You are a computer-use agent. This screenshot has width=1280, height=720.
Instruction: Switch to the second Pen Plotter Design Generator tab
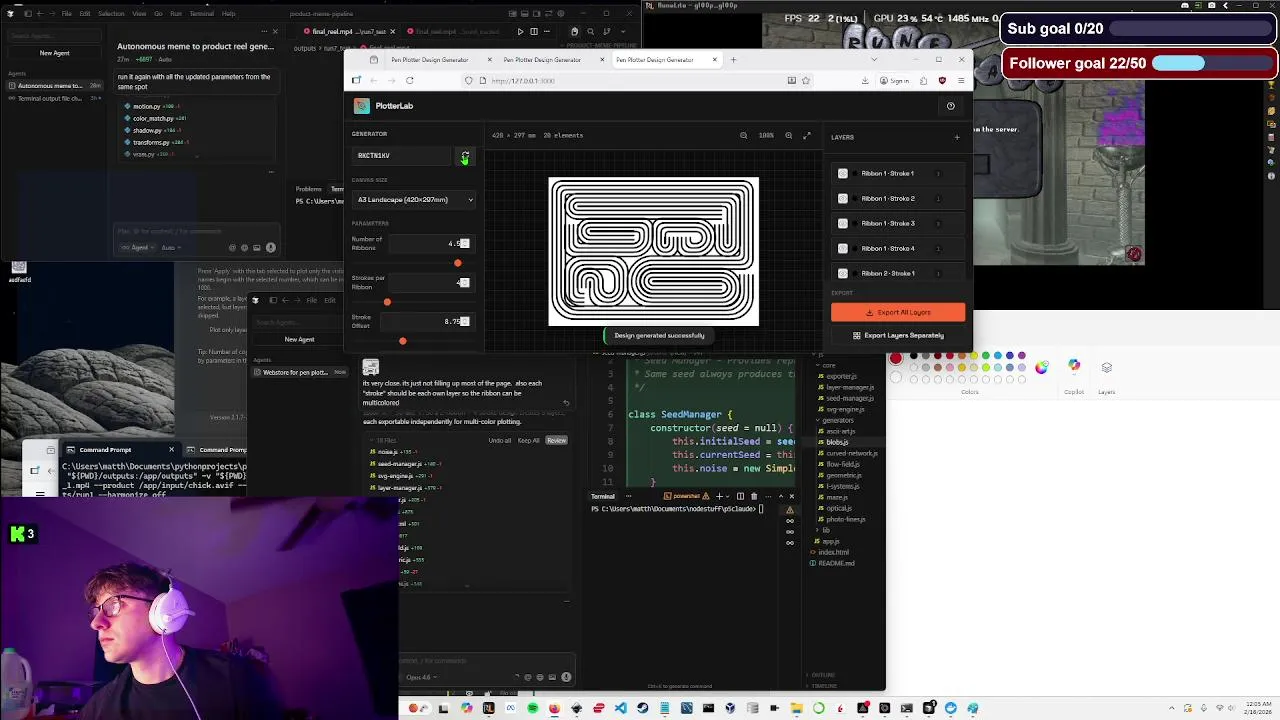coord(541,60)
